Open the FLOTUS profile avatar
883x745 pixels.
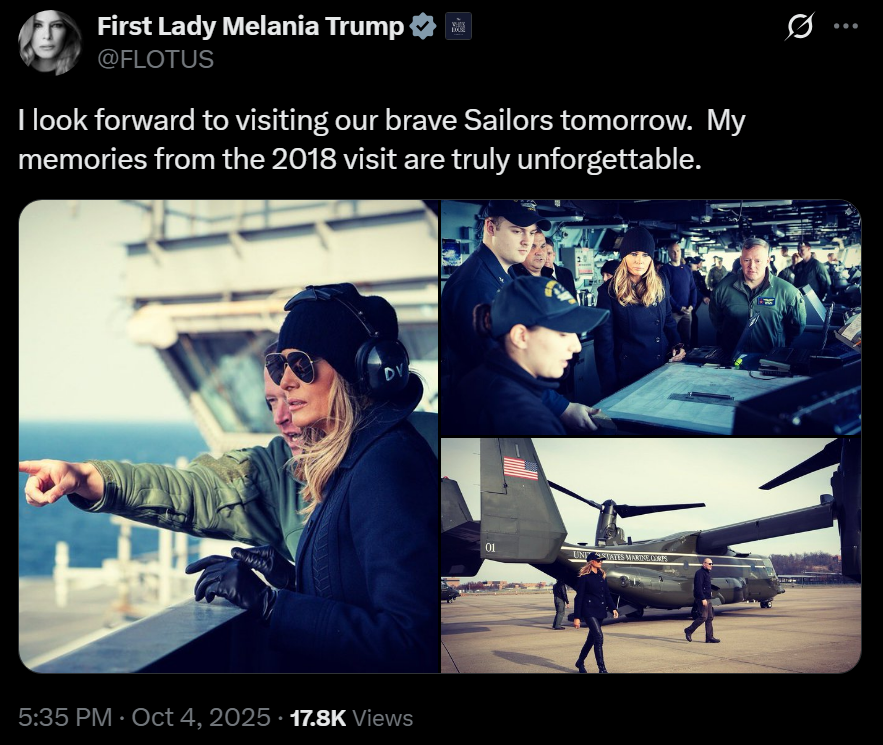pyautogui.click(x=50, y=43)
